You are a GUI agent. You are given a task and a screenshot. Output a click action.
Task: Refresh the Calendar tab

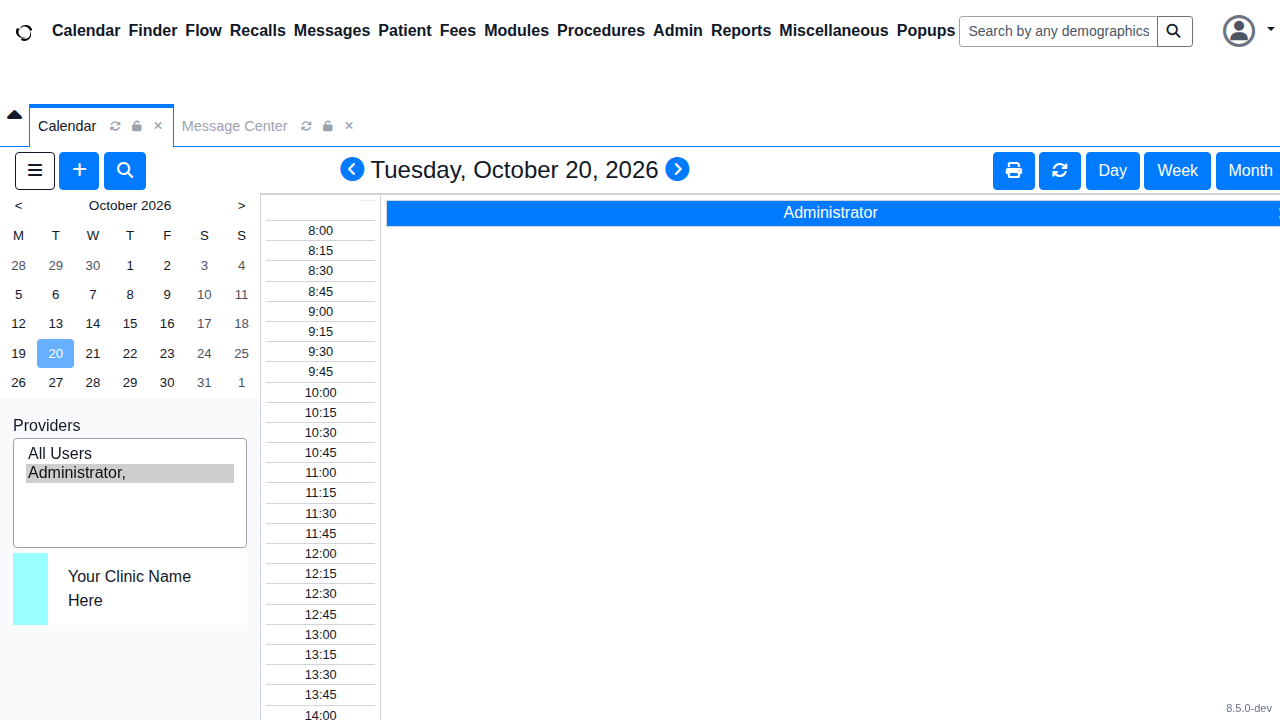[x=115, y=126]
